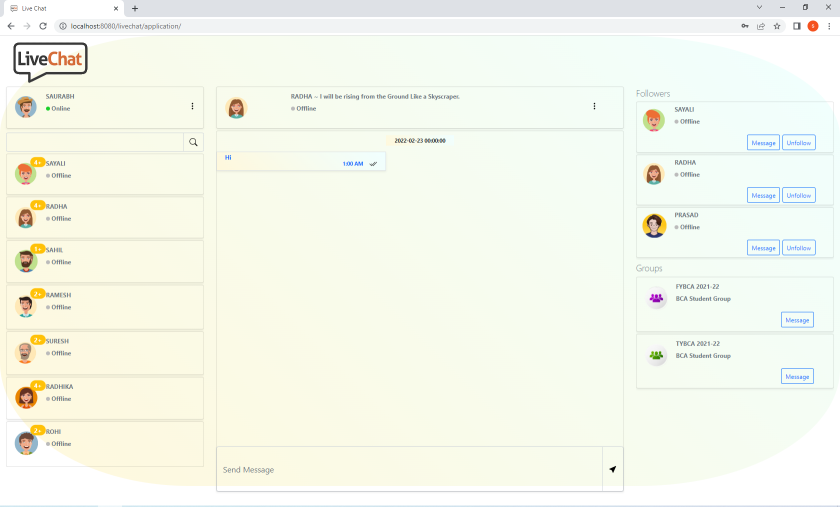Click SAYALI's avatar in Followers panel
840x507 pixels.
pyautogui.click(x=654, y=120)
